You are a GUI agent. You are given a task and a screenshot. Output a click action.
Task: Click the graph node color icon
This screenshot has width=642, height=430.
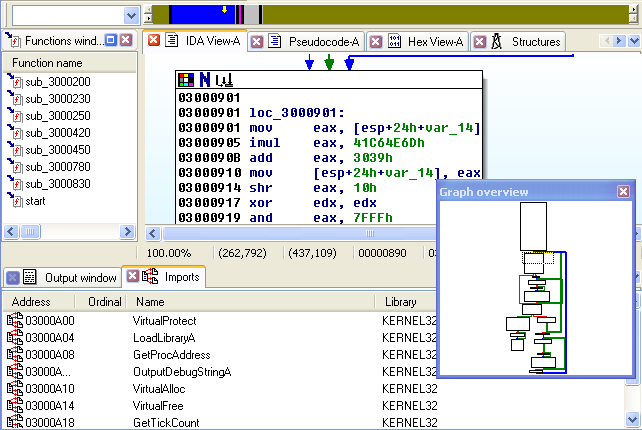click(186, 79)
